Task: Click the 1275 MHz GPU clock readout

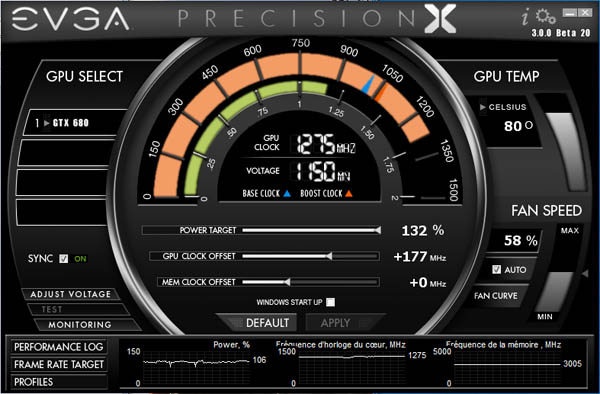Action: 326,144
